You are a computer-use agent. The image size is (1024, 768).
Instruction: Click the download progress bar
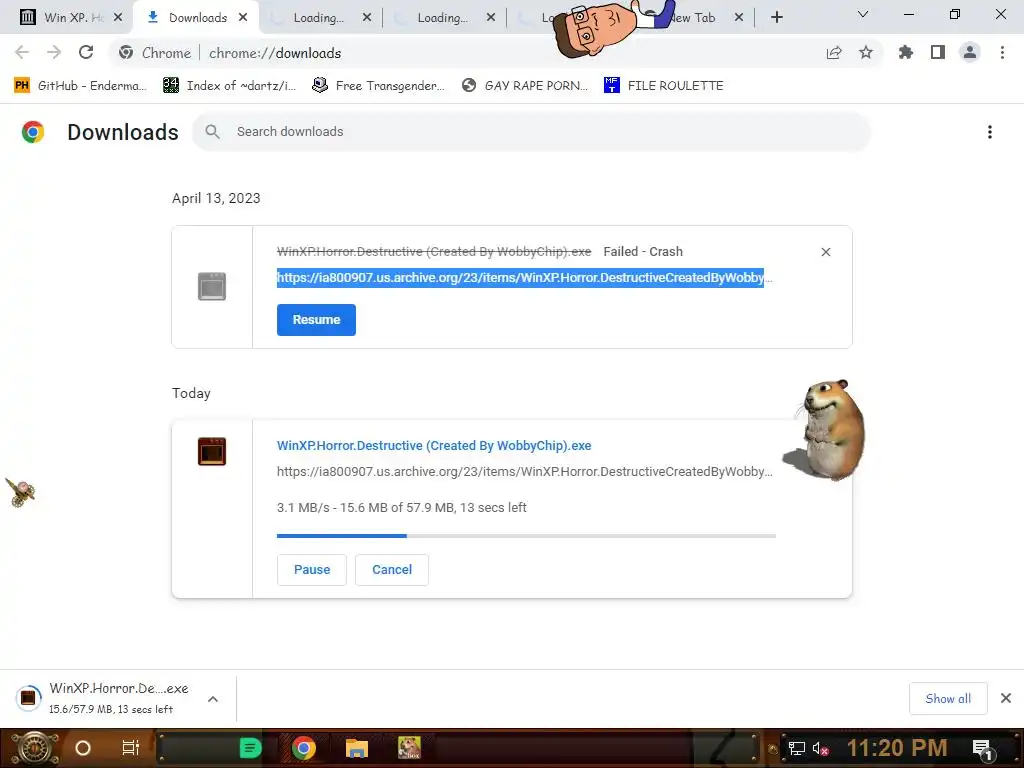click(526, 536)
